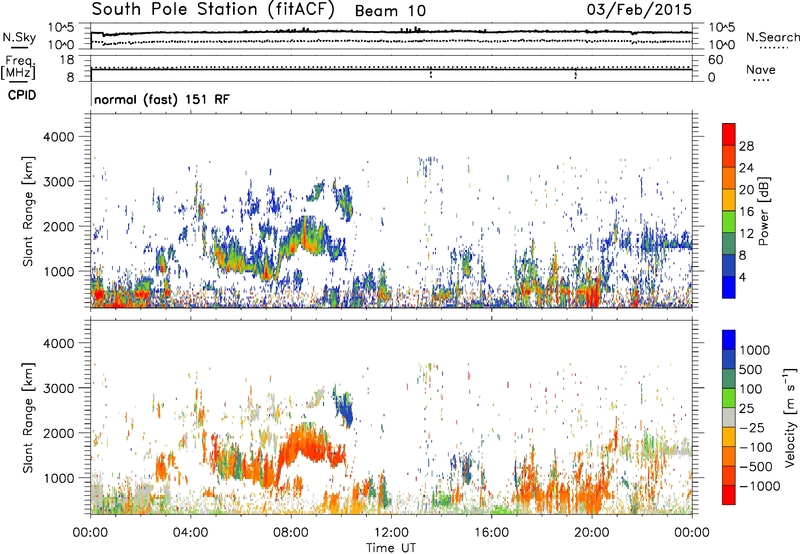This screenshot has width=800, height=554.
Task: Click the 'CPID' label
Action: [x=22, y=95]
